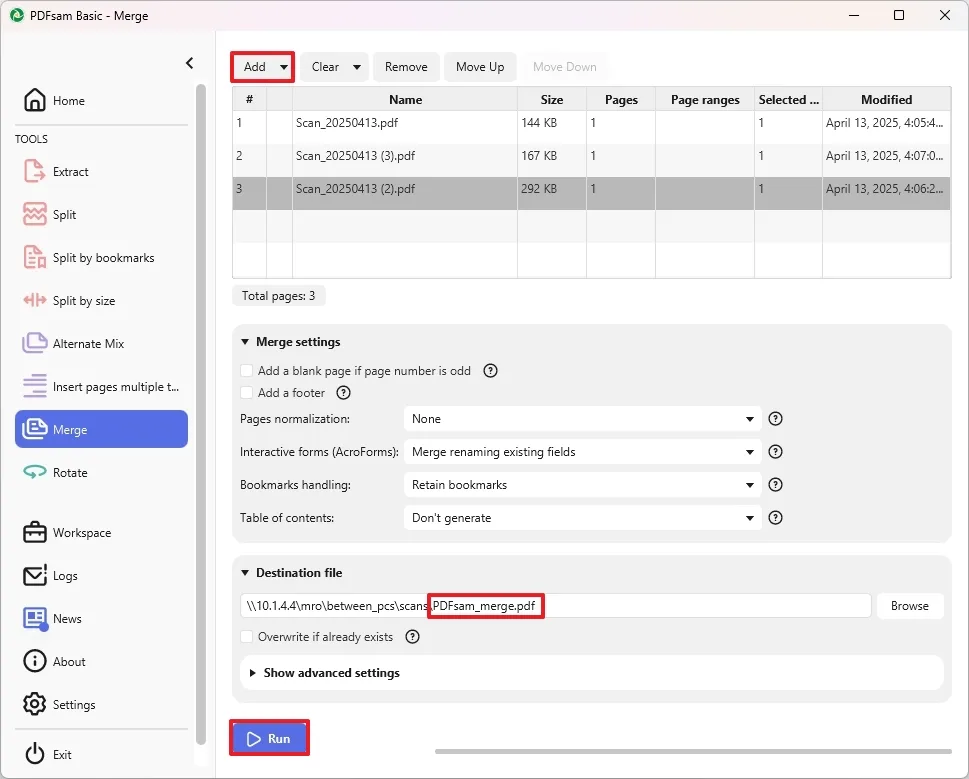Select the Alternate Mix tool icon
969x779 pixels.
click(x=35, y=344)
